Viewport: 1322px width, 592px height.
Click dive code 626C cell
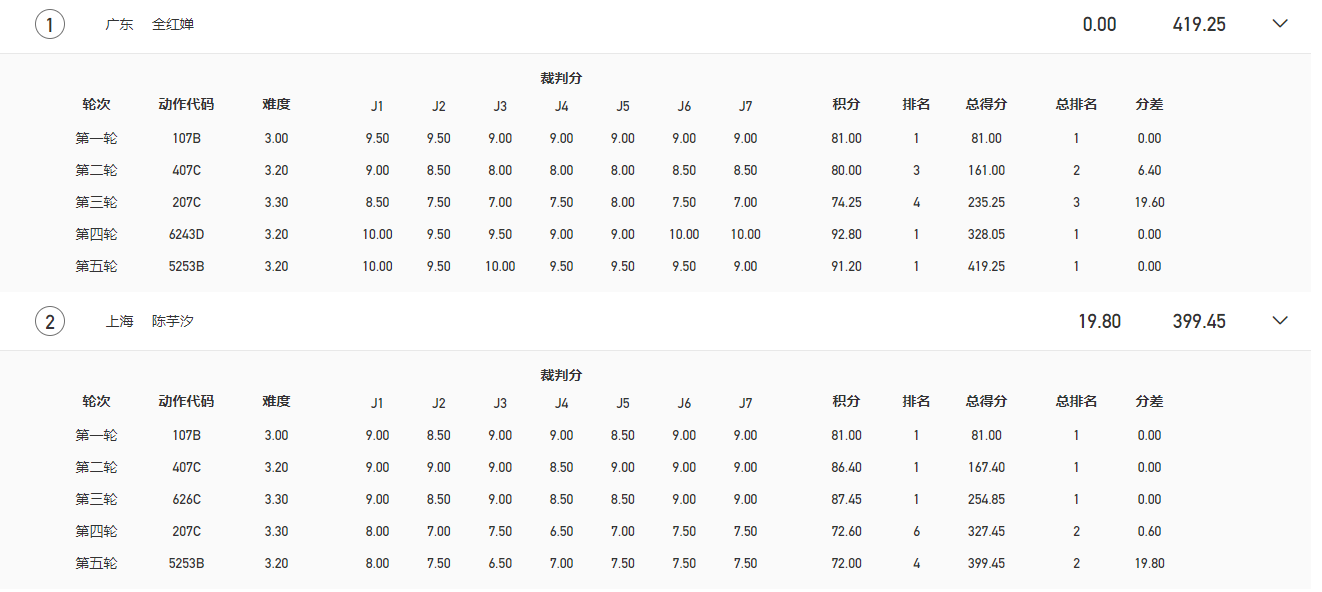pos(187,499)
